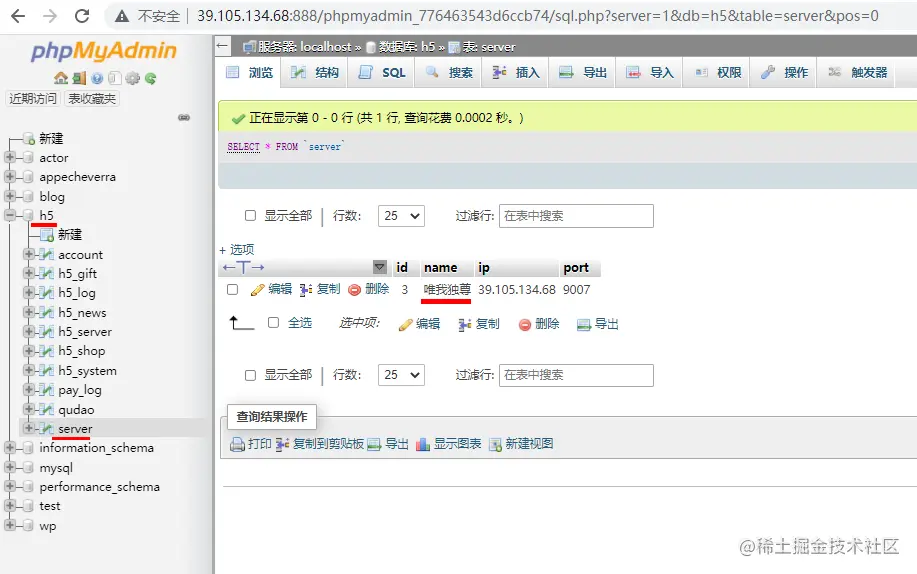Open the navigation settings gear icon
Screen dimensions: 917x574
click(133, 78)
